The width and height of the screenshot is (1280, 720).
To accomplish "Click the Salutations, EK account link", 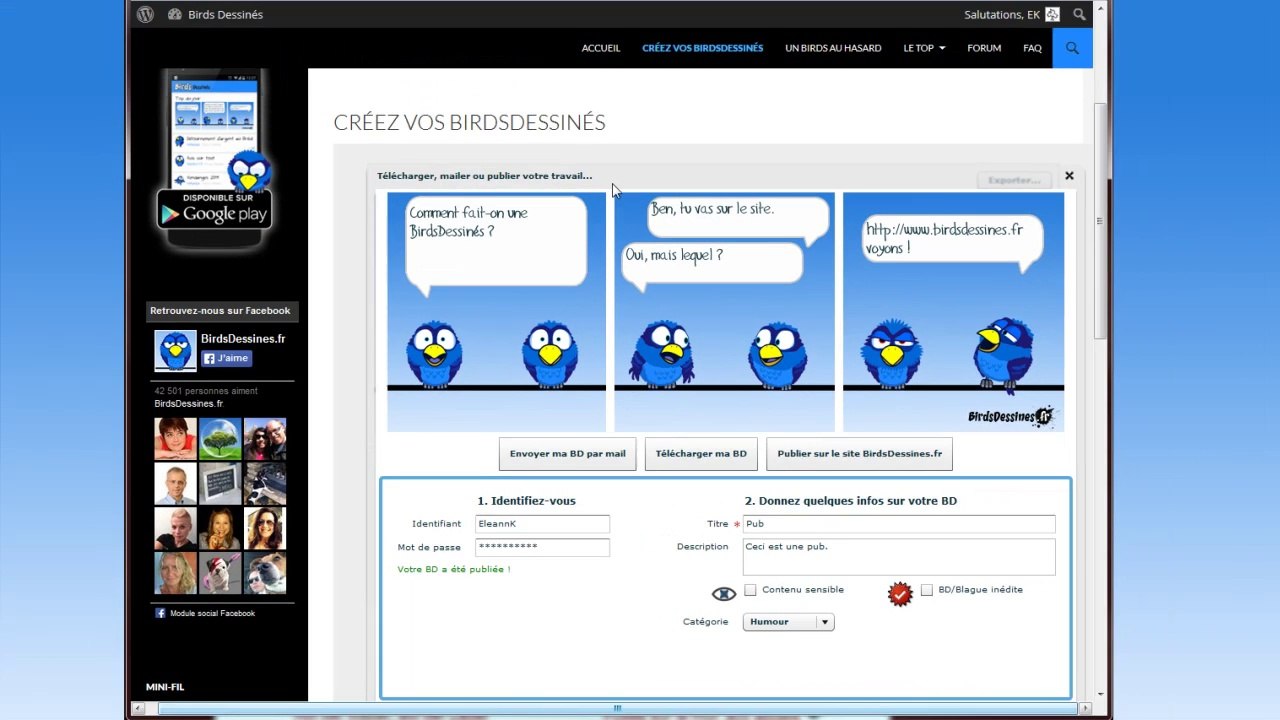I will 1001,14.
